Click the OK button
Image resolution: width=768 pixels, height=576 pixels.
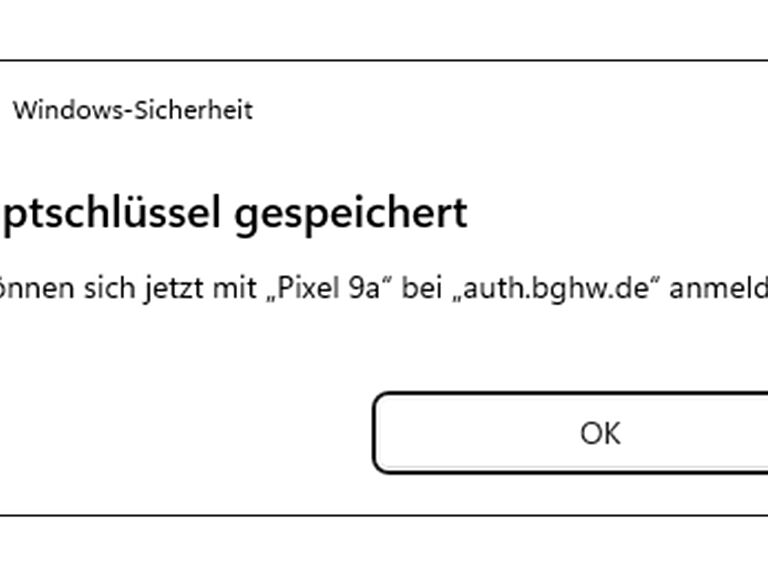[x=600, y=433]
